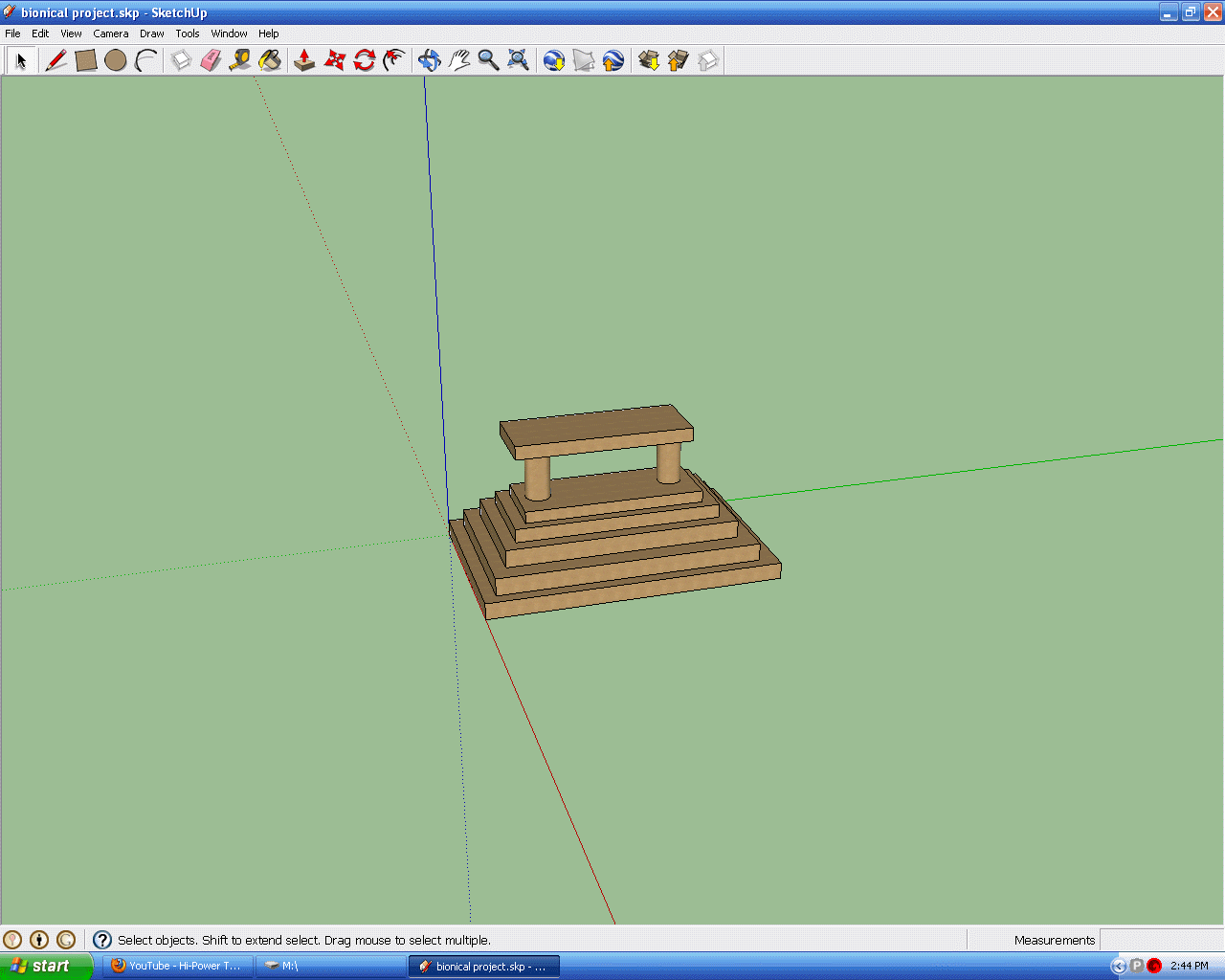
Task: Pick the Circle drawing tool
Action: pyautogui.click(x=116, y=60)
